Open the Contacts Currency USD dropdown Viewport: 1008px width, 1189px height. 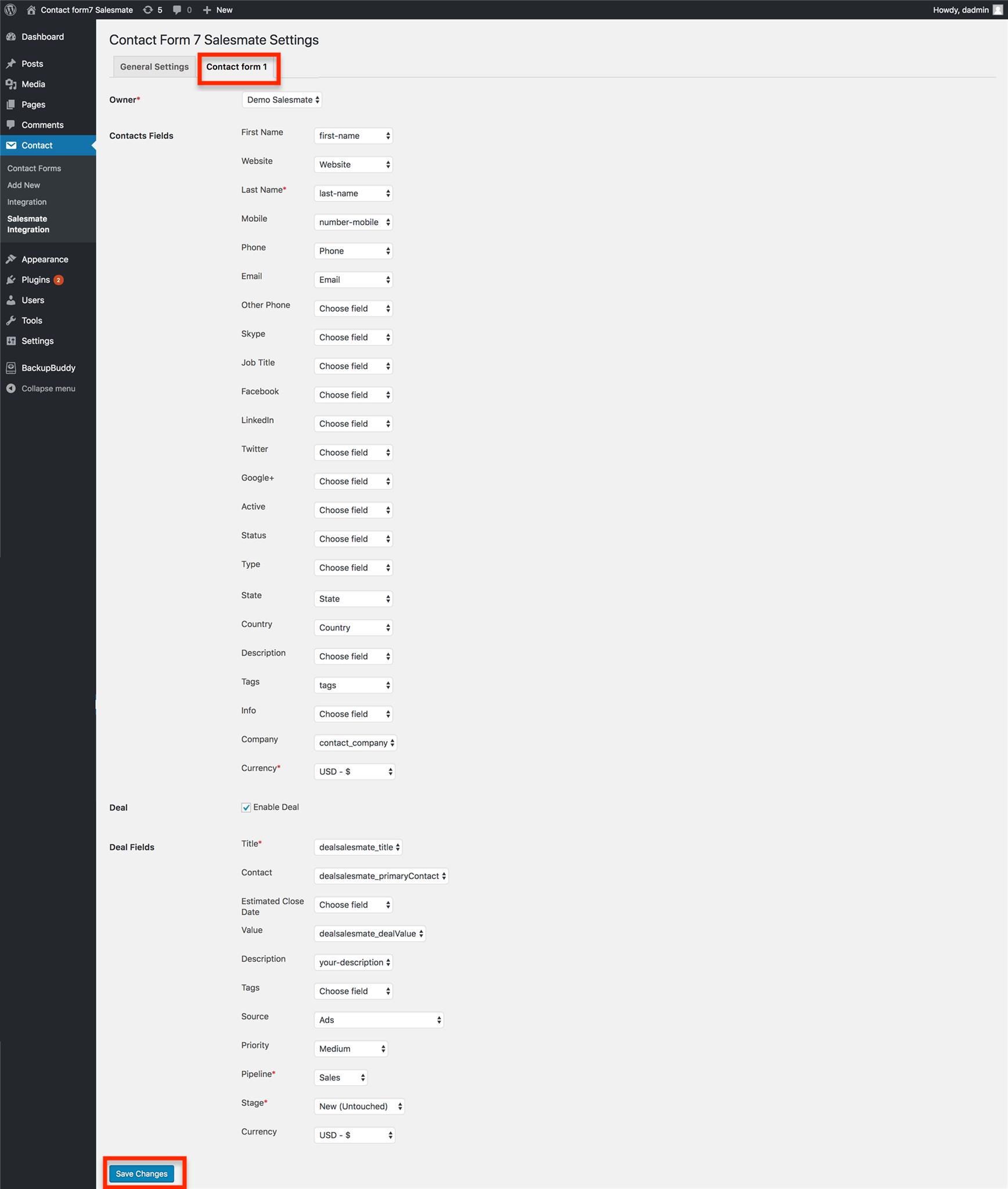click(355, 772)
